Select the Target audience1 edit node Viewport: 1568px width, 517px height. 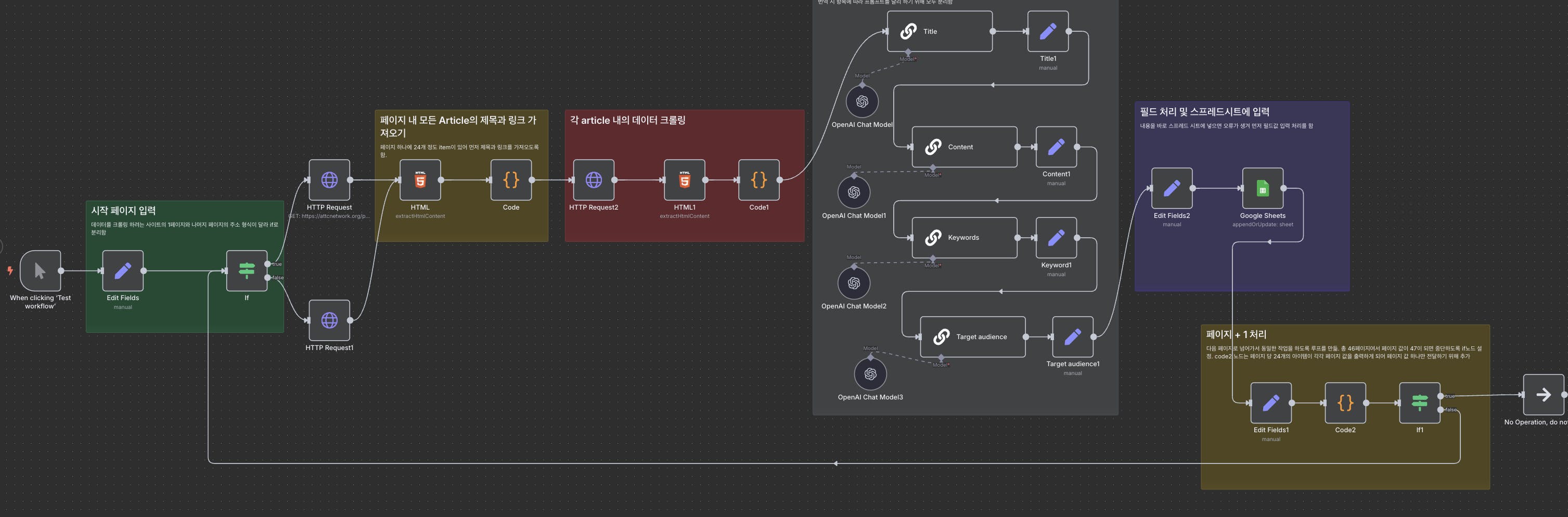[x=1073, y=337]
